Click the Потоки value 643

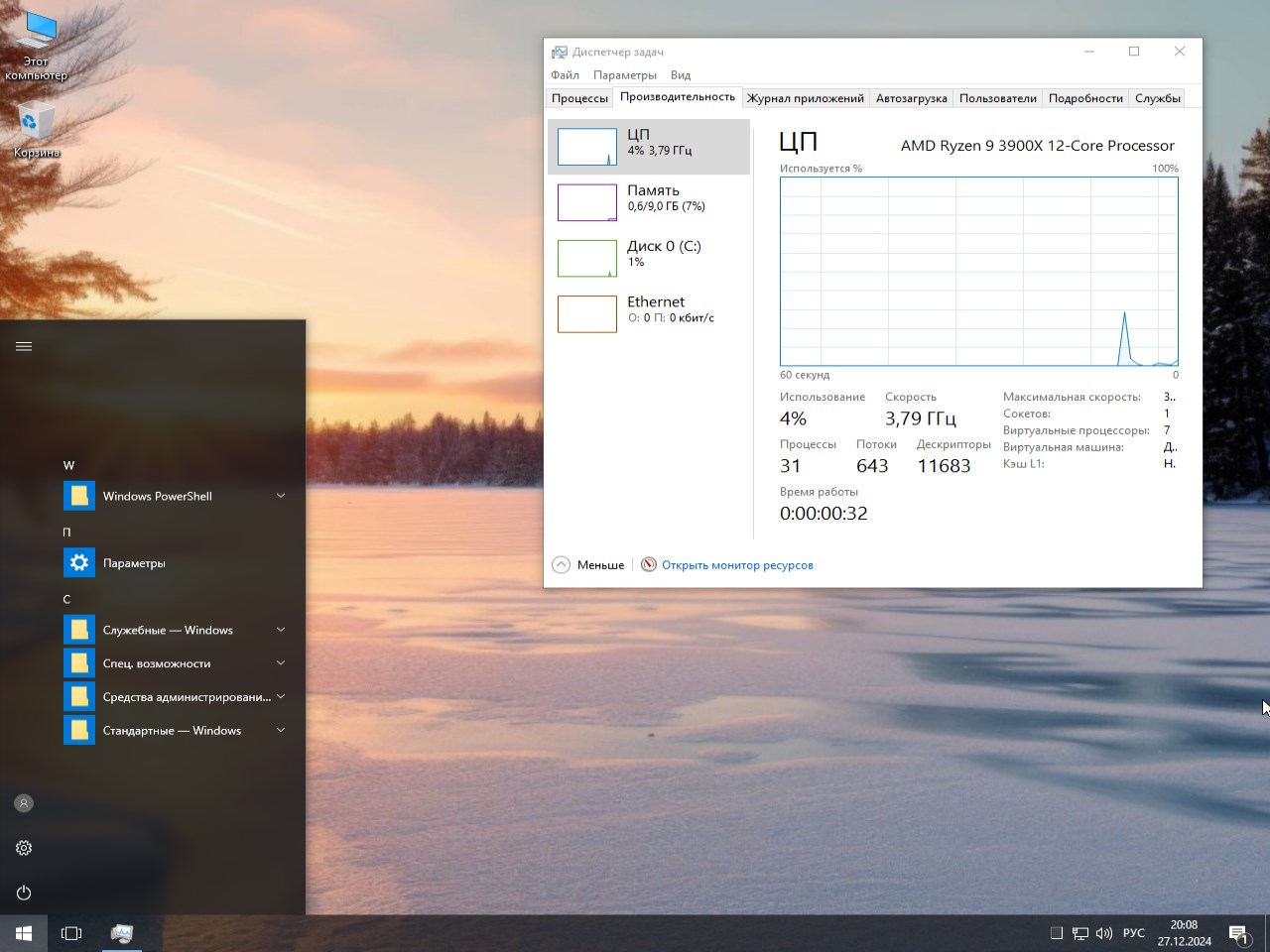pyautogui.click(x=872, y=466)
